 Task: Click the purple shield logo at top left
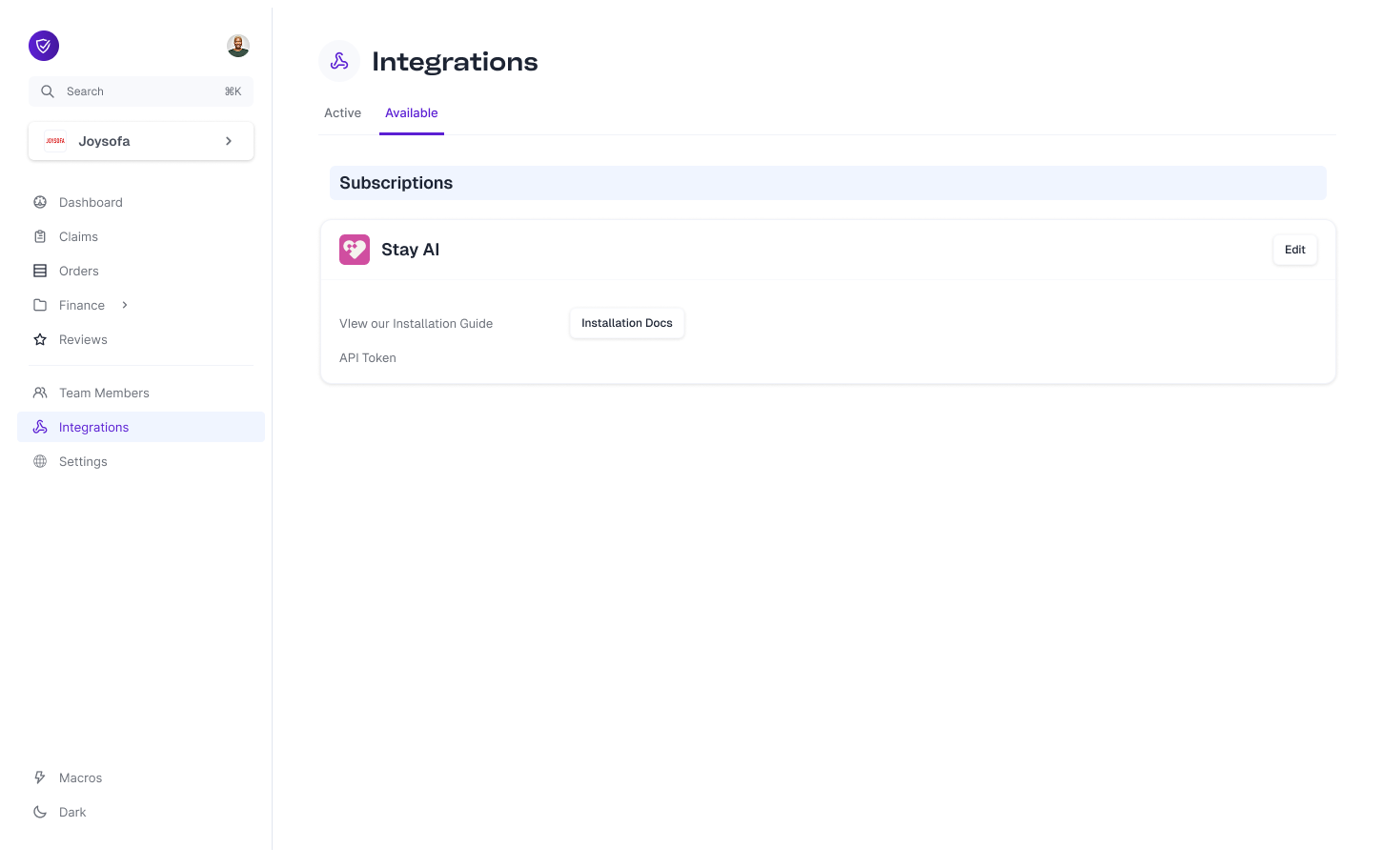(43, 45)
